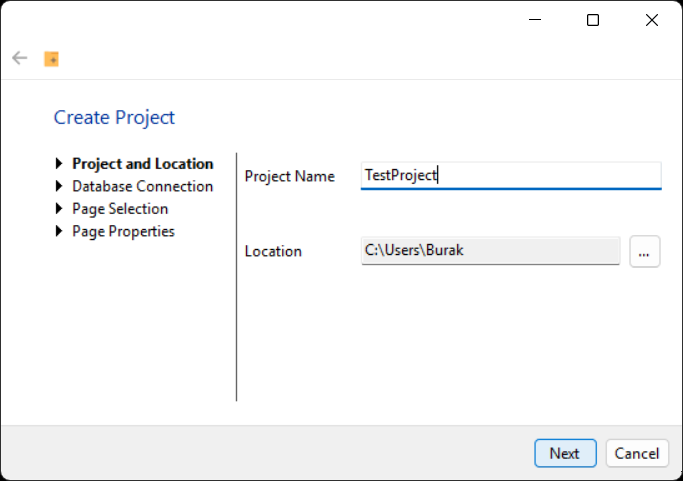Viewport: 683px width, 481px height.
Task: Open the Page Selection step
Action: [120, 209]
